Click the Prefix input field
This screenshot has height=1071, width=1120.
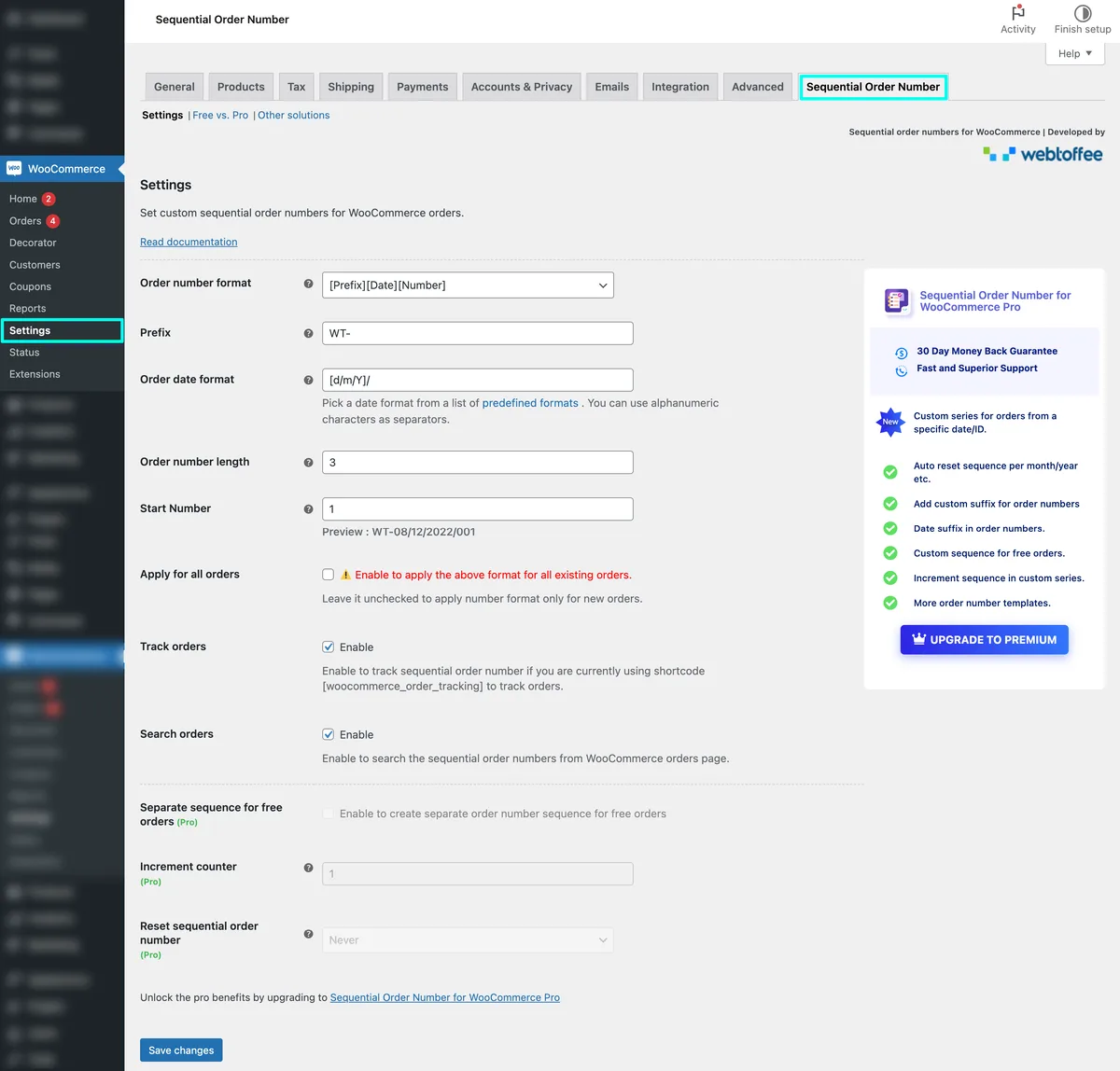pos(478,333)
